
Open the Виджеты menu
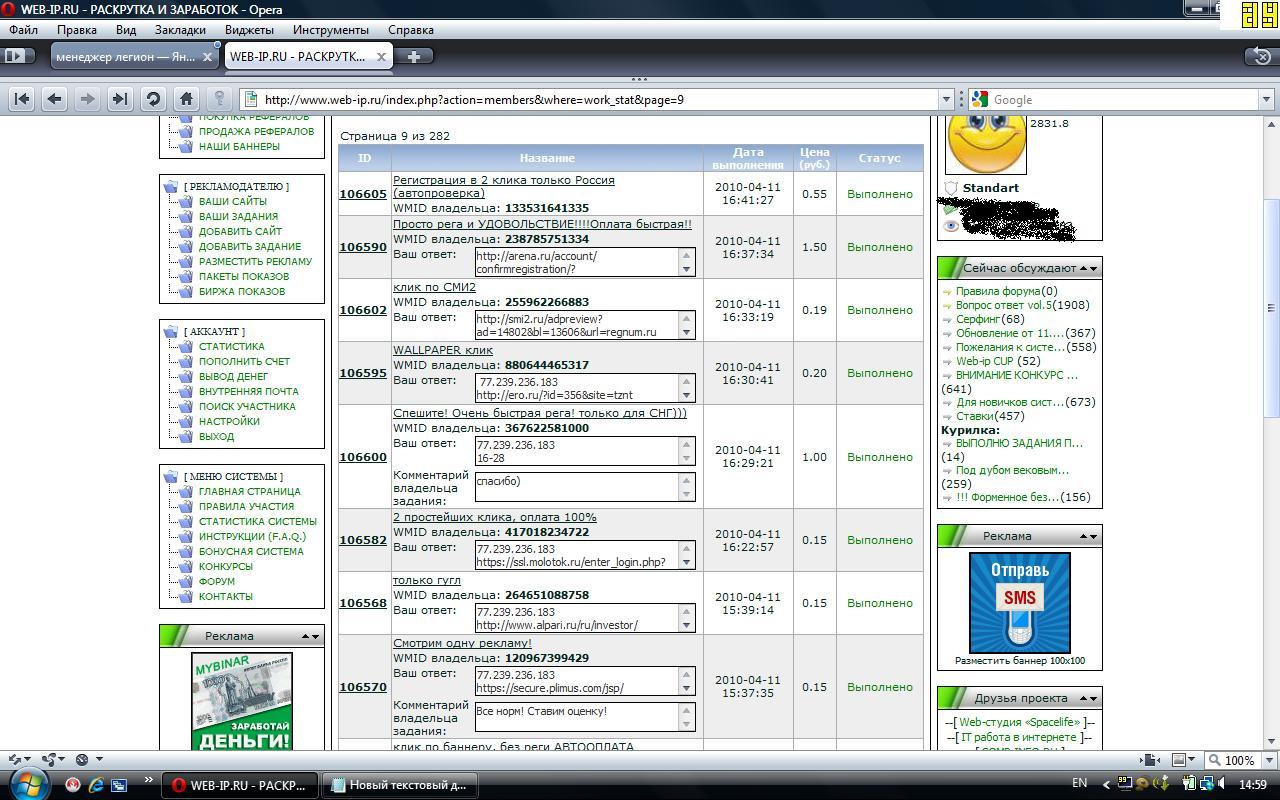tap(249, 30)
